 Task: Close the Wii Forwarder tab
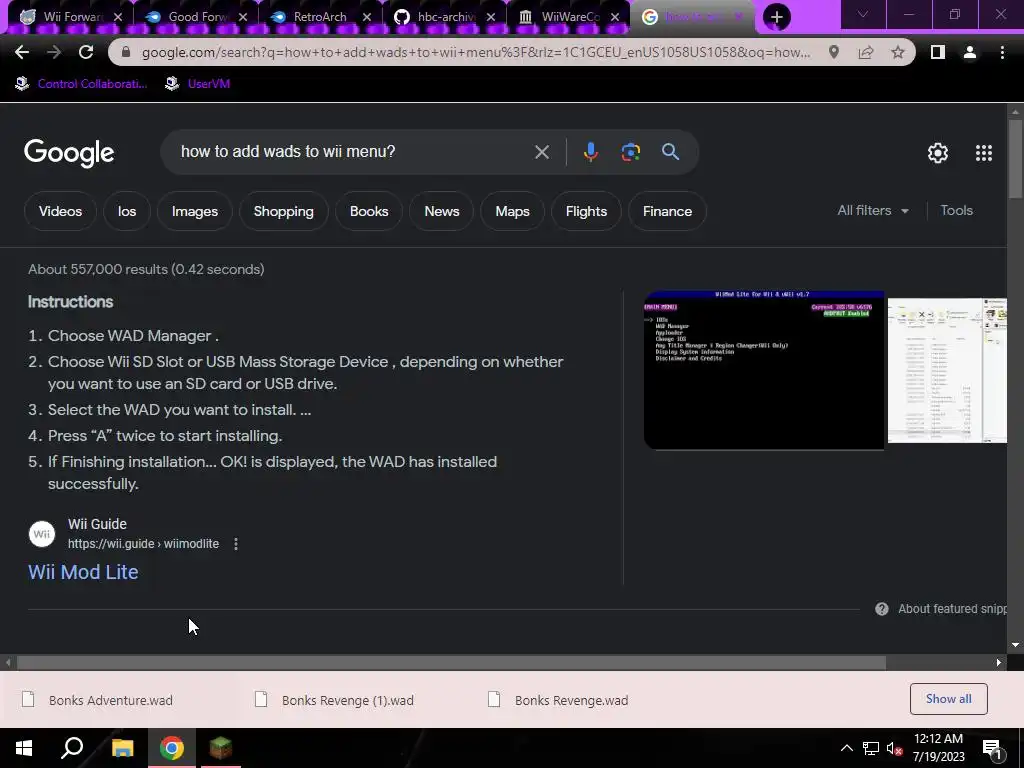tap(118, 17)
